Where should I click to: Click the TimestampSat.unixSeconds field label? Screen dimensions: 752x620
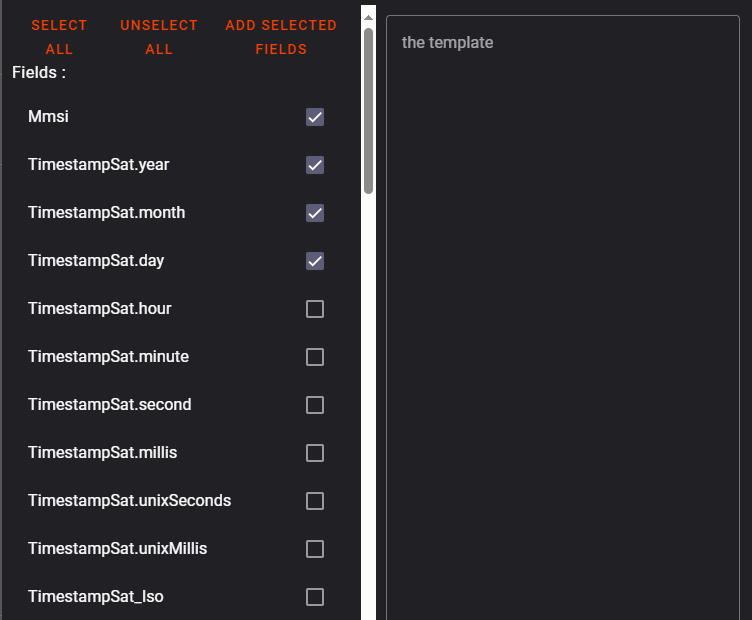[x=129, y=501]
